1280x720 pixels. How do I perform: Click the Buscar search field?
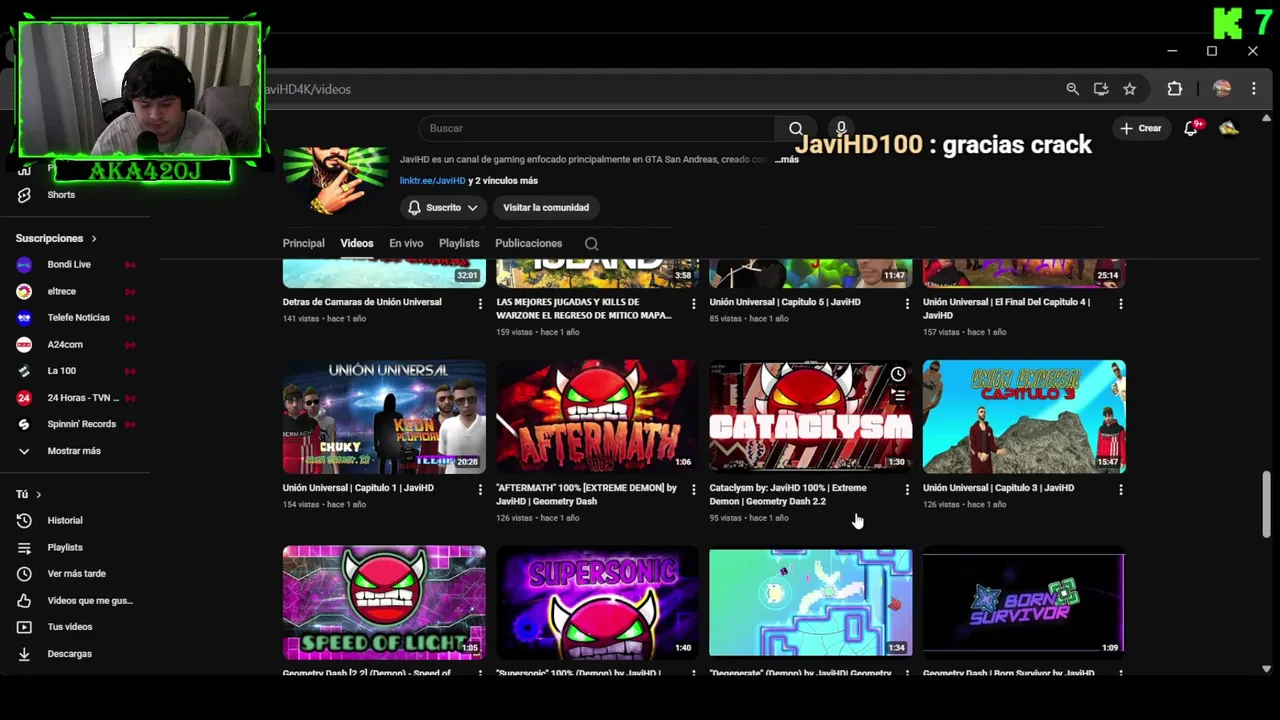coord(596,128)
